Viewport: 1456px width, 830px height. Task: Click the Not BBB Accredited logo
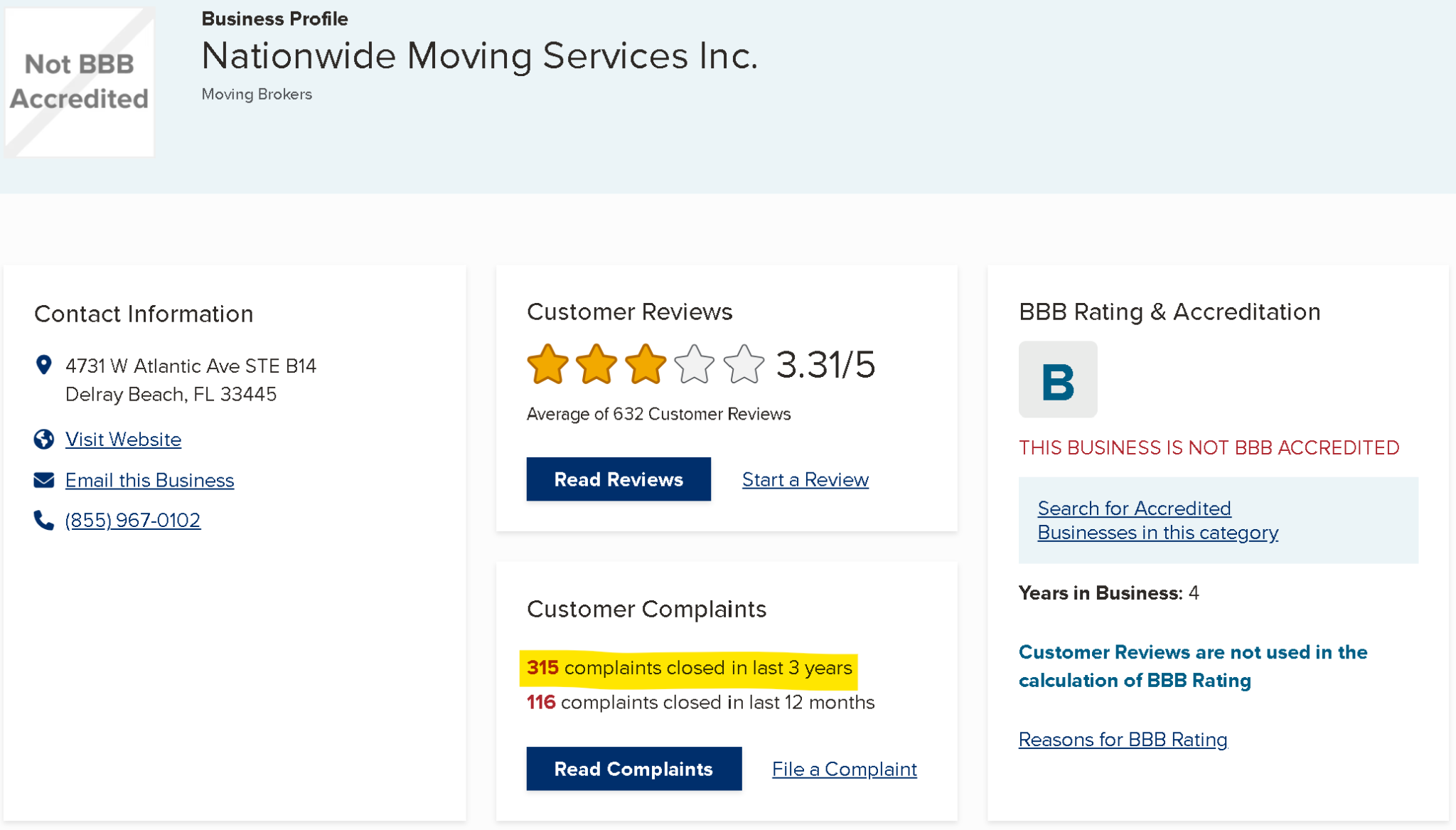tap(79, 82)
